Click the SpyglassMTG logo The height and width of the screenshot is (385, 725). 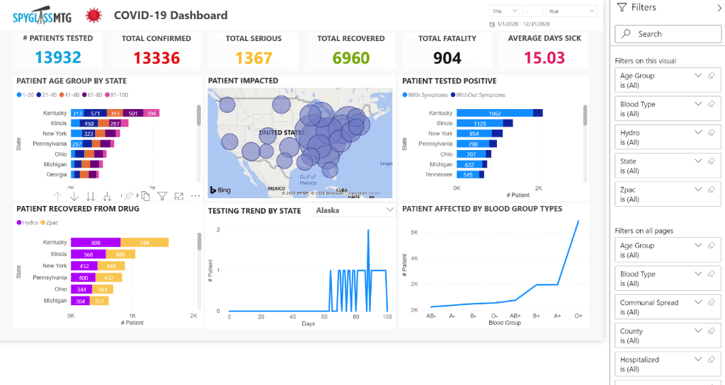42,15
